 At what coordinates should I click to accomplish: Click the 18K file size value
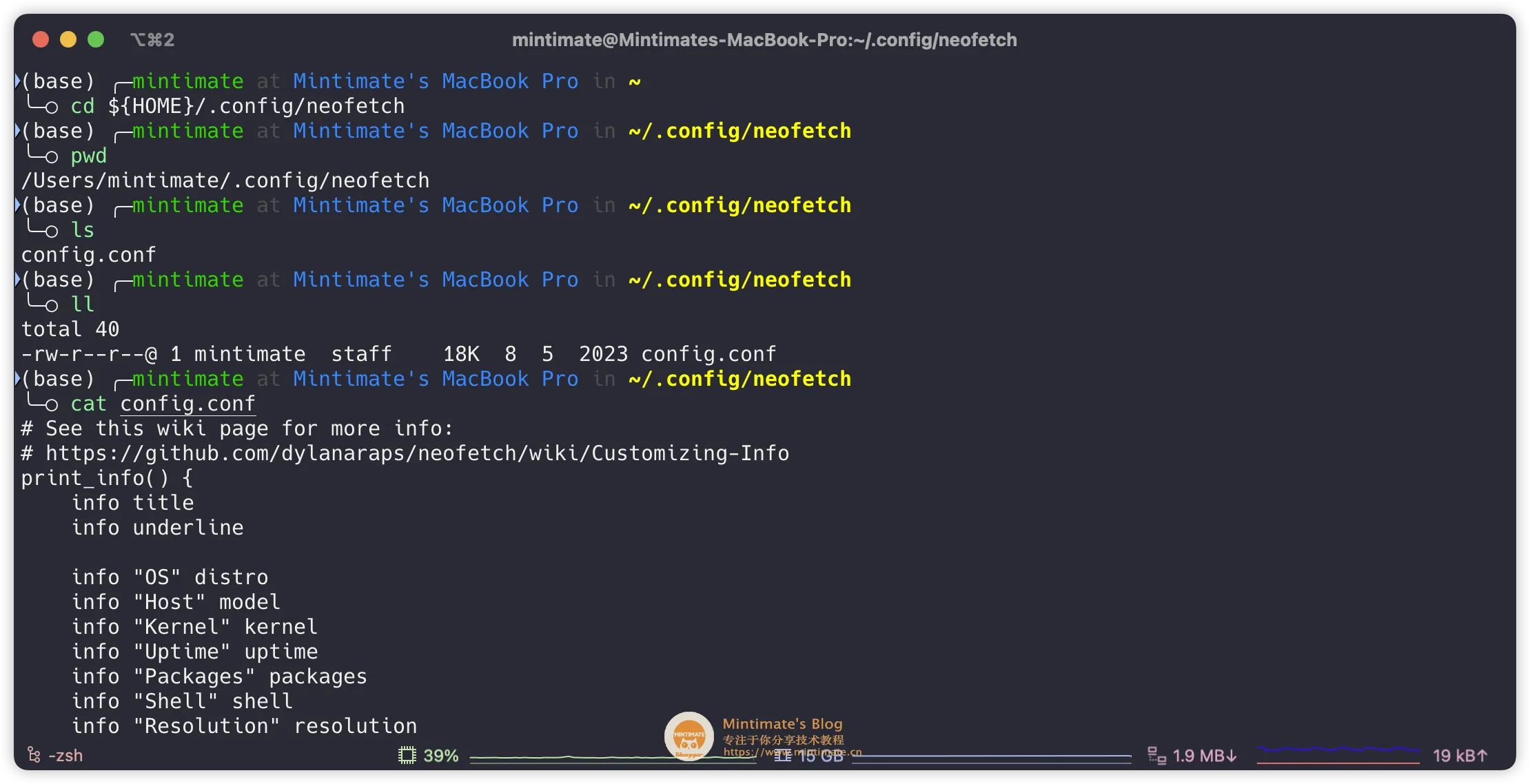[x=461, y=354]
